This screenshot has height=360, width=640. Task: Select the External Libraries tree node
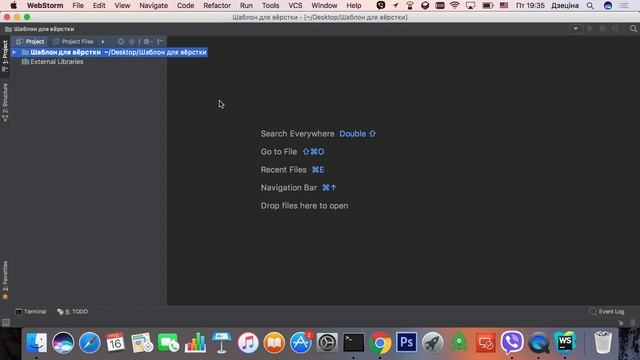[x=53, y=62]
